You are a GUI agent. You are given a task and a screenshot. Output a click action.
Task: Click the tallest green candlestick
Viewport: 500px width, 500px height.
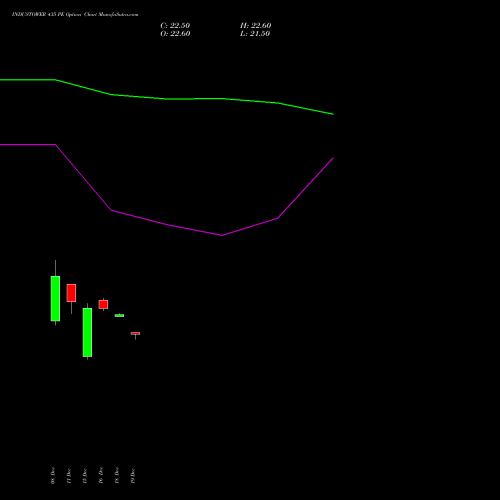tap(87, 332)
